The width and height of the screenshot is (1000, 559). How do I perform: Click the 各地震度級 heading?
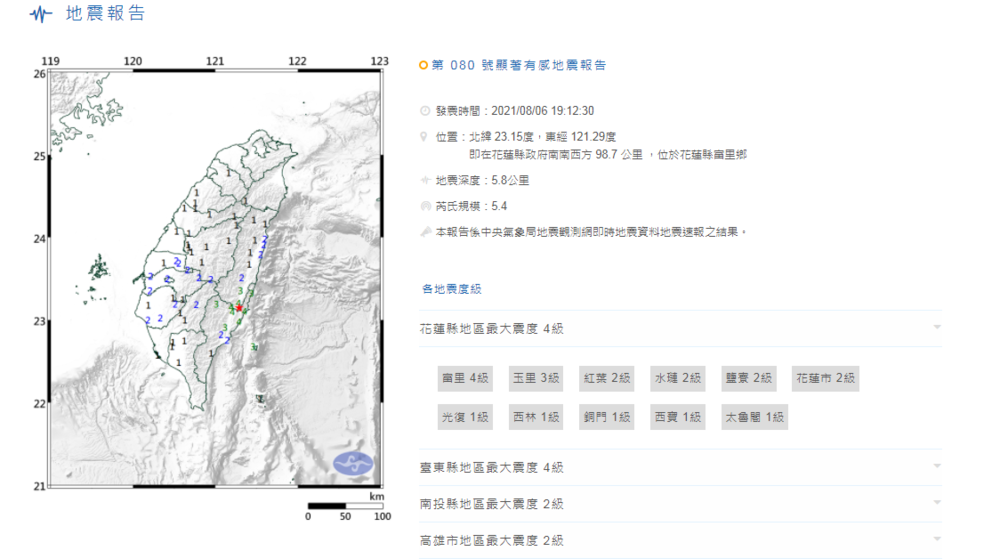452,289
